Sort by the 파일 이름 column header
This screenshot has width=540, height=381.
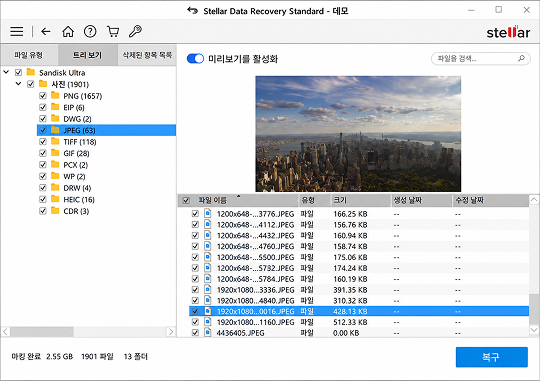point(238,200)
